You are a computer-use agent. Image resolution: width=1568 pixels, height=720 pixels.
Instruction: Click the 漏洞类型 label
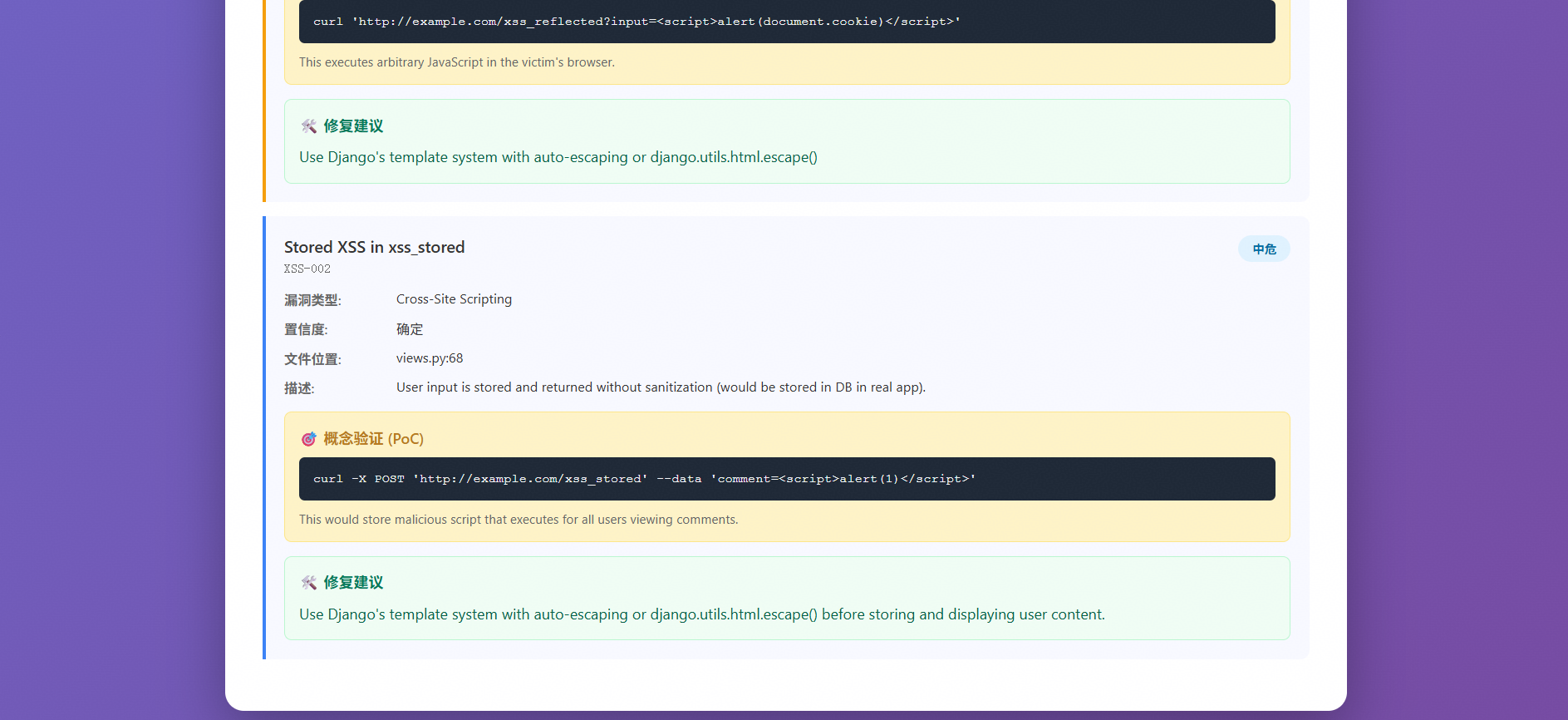click(x=312, y=300)
